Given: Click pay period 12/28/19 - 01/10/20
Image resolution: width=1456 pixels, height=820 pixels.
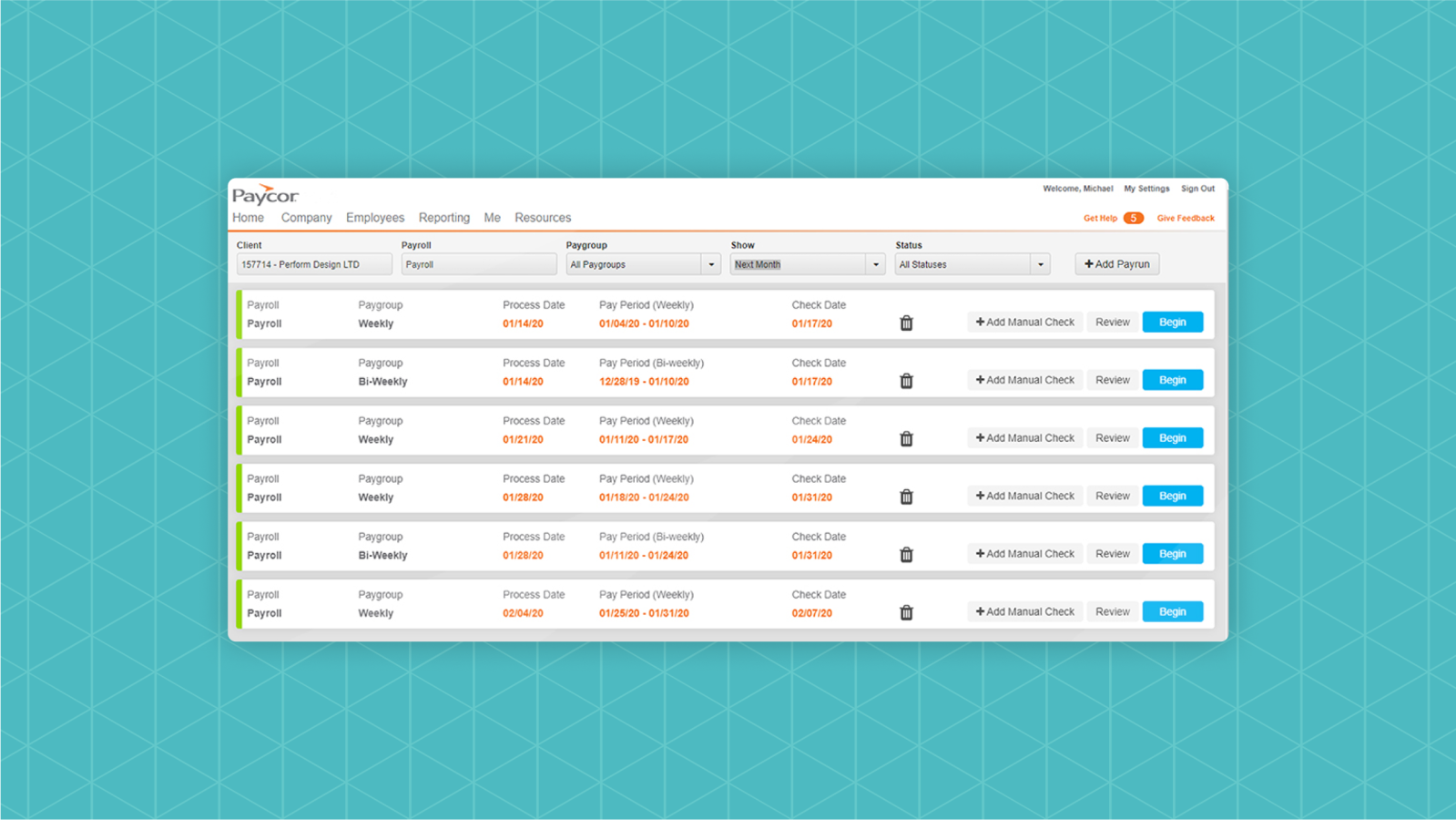Looking at the screenshot, I should (x=644, y=382).
